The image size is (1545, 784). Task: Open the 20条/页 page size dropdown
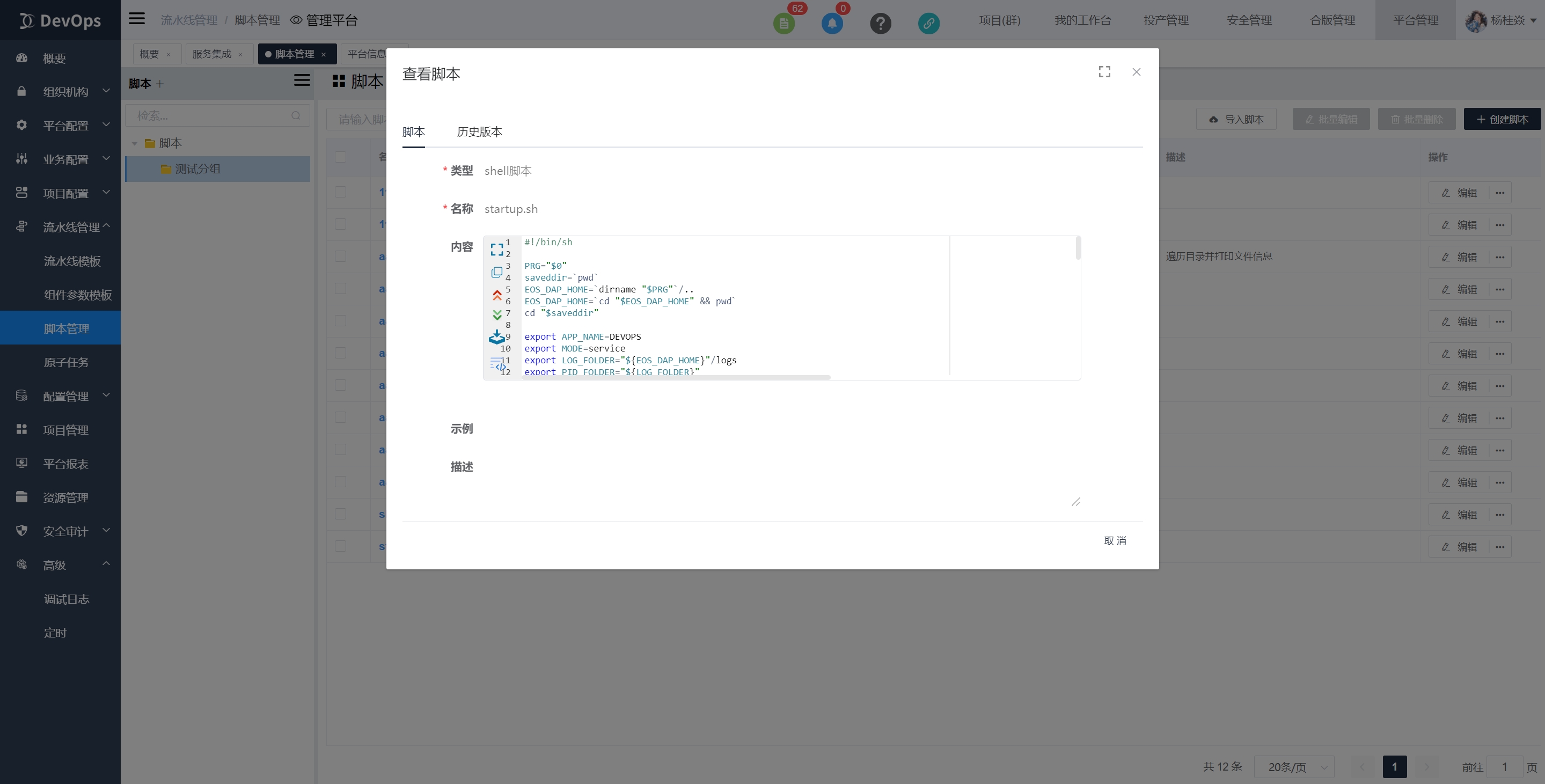click(x=1294, y=767)
